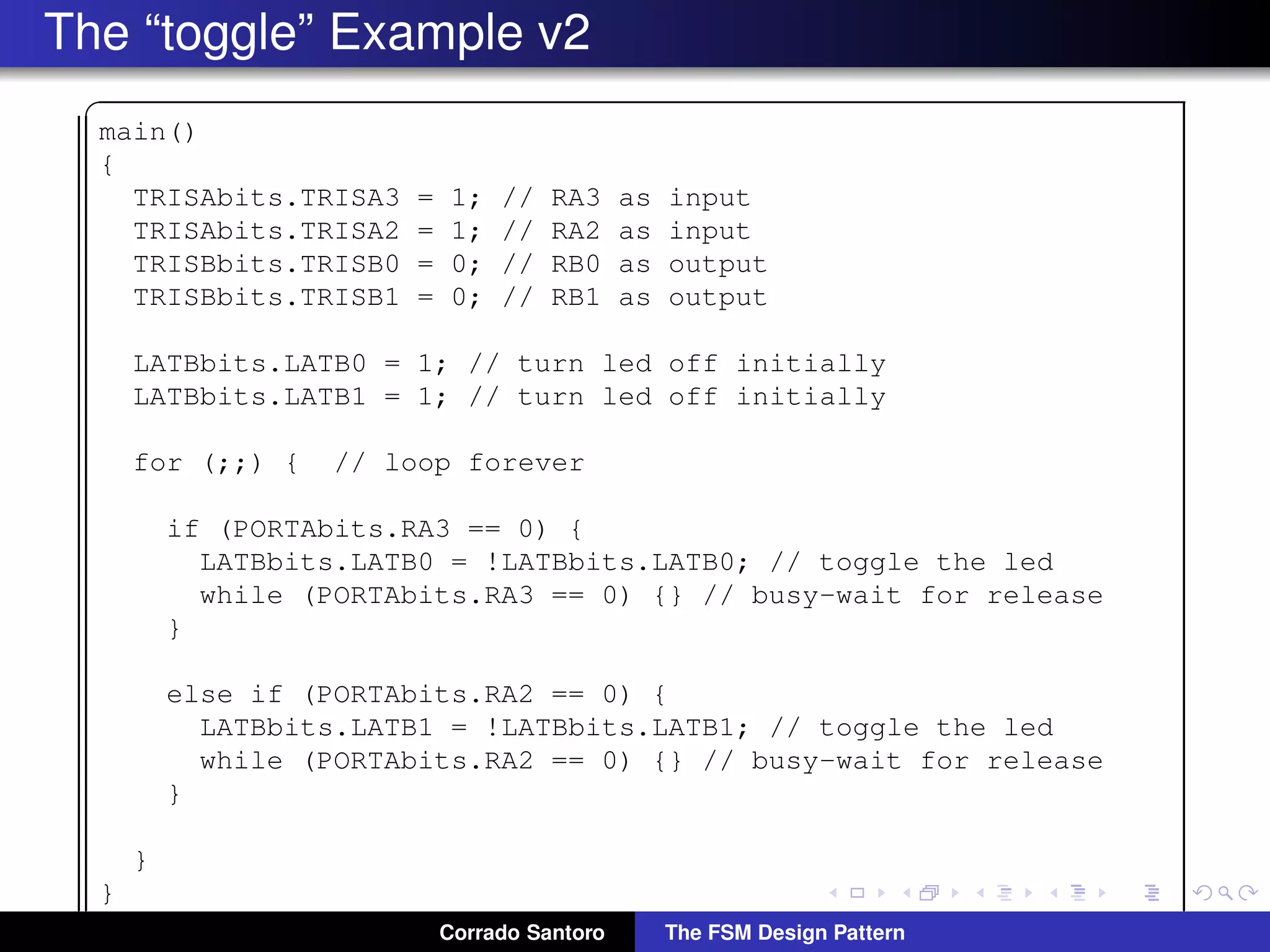Click the magnifier search icon
This screenshot has width=1270, height=952.
(x=1225, y=892)
